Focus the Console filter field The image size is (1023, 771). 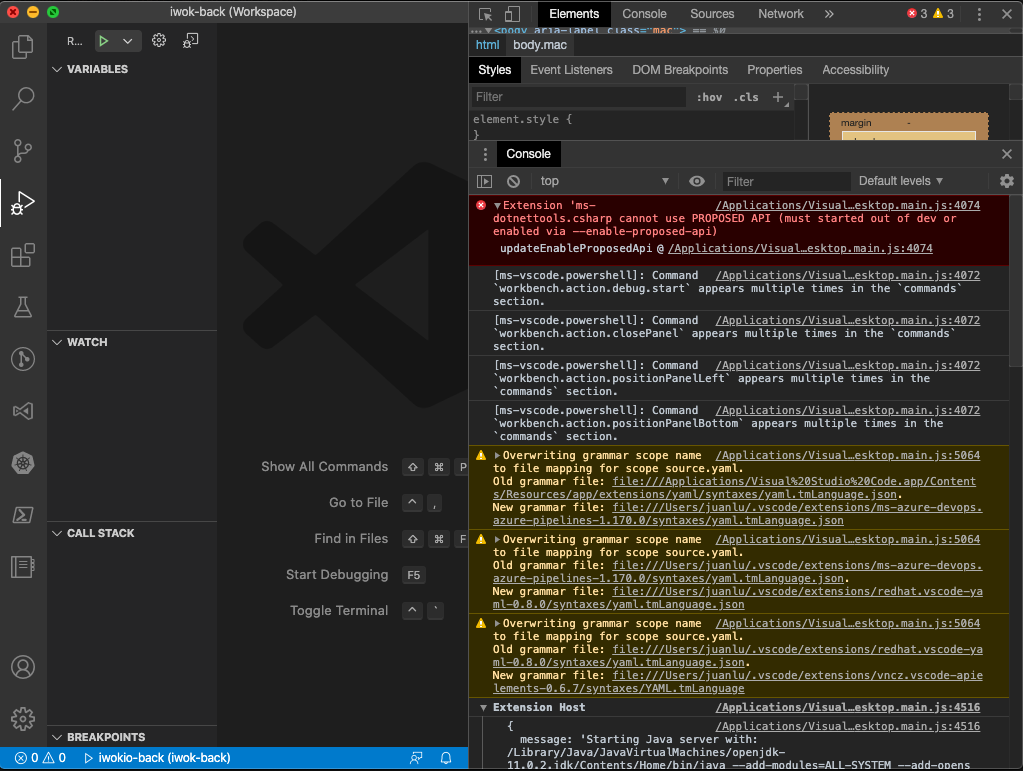(786, 181)
